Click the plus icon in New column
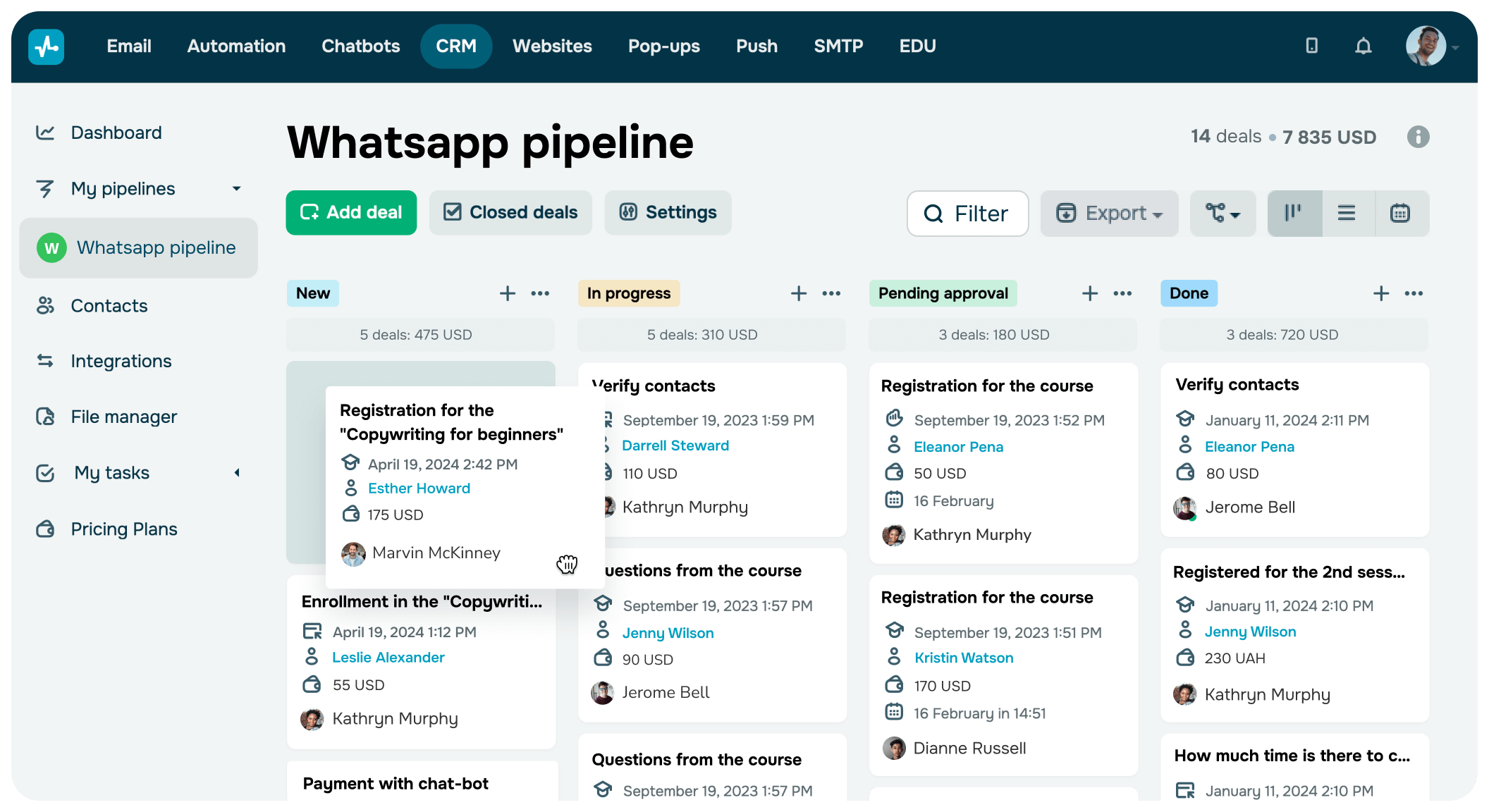 508,293
